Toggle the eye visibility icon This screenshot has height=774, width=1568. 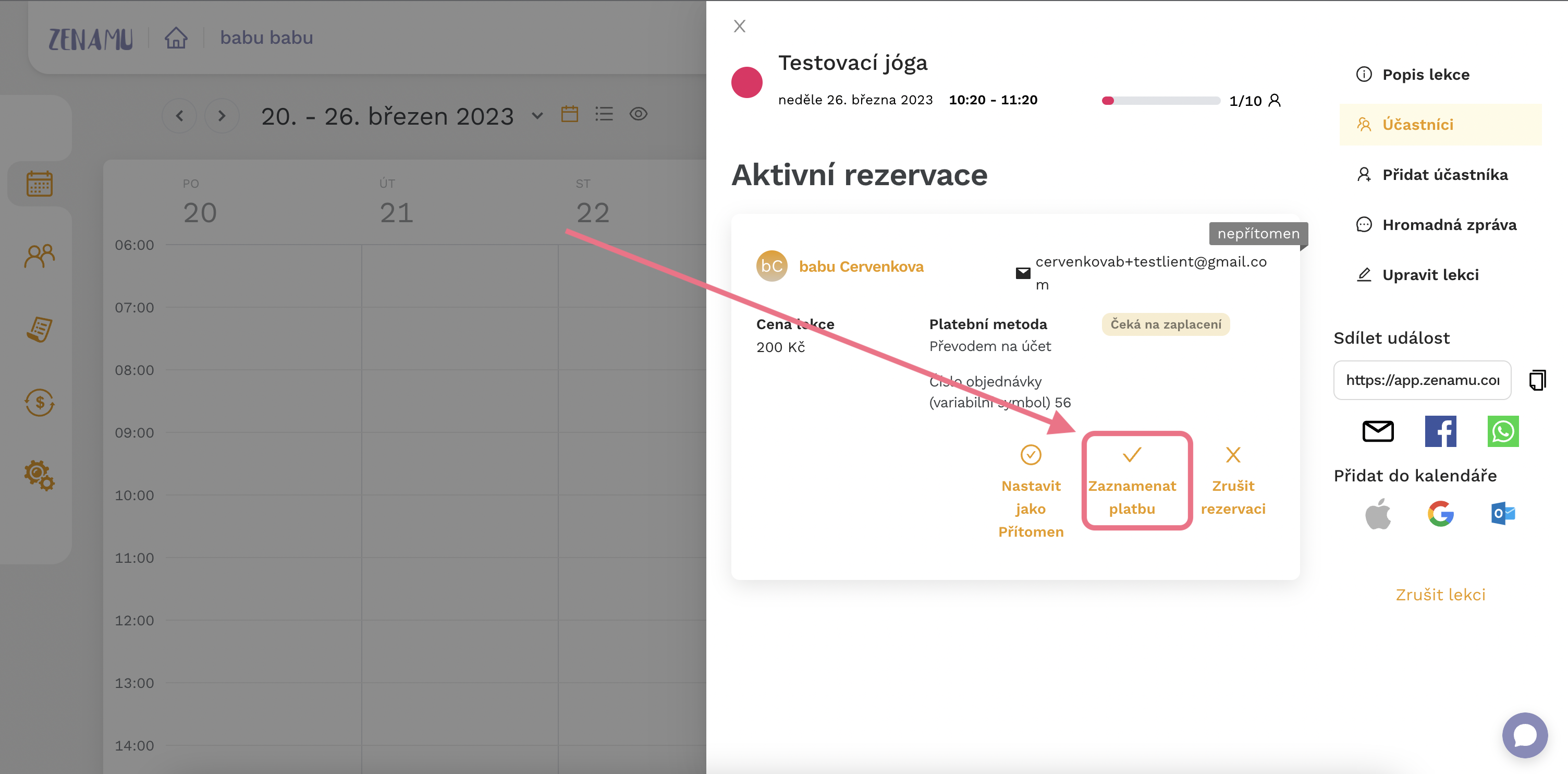pyautogui.click(x=639, y=114)
